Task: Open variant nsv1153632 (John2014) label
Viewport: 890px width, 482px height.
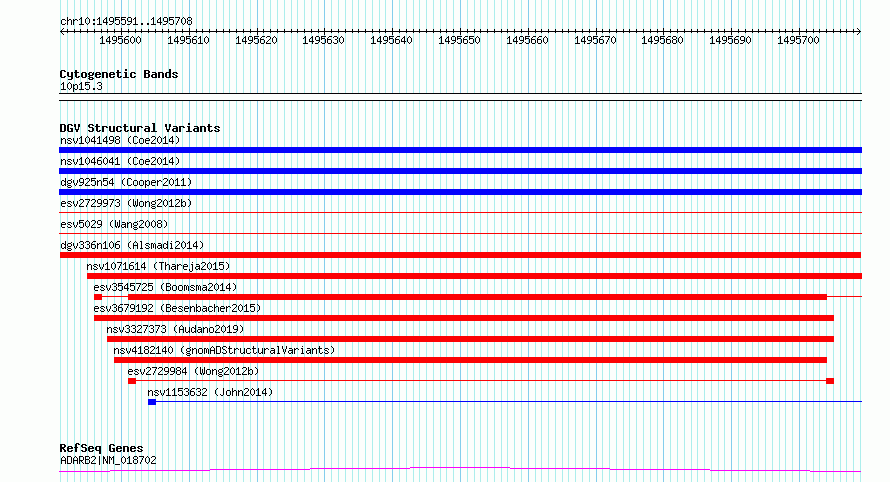Action: click(x=210, y=392)
